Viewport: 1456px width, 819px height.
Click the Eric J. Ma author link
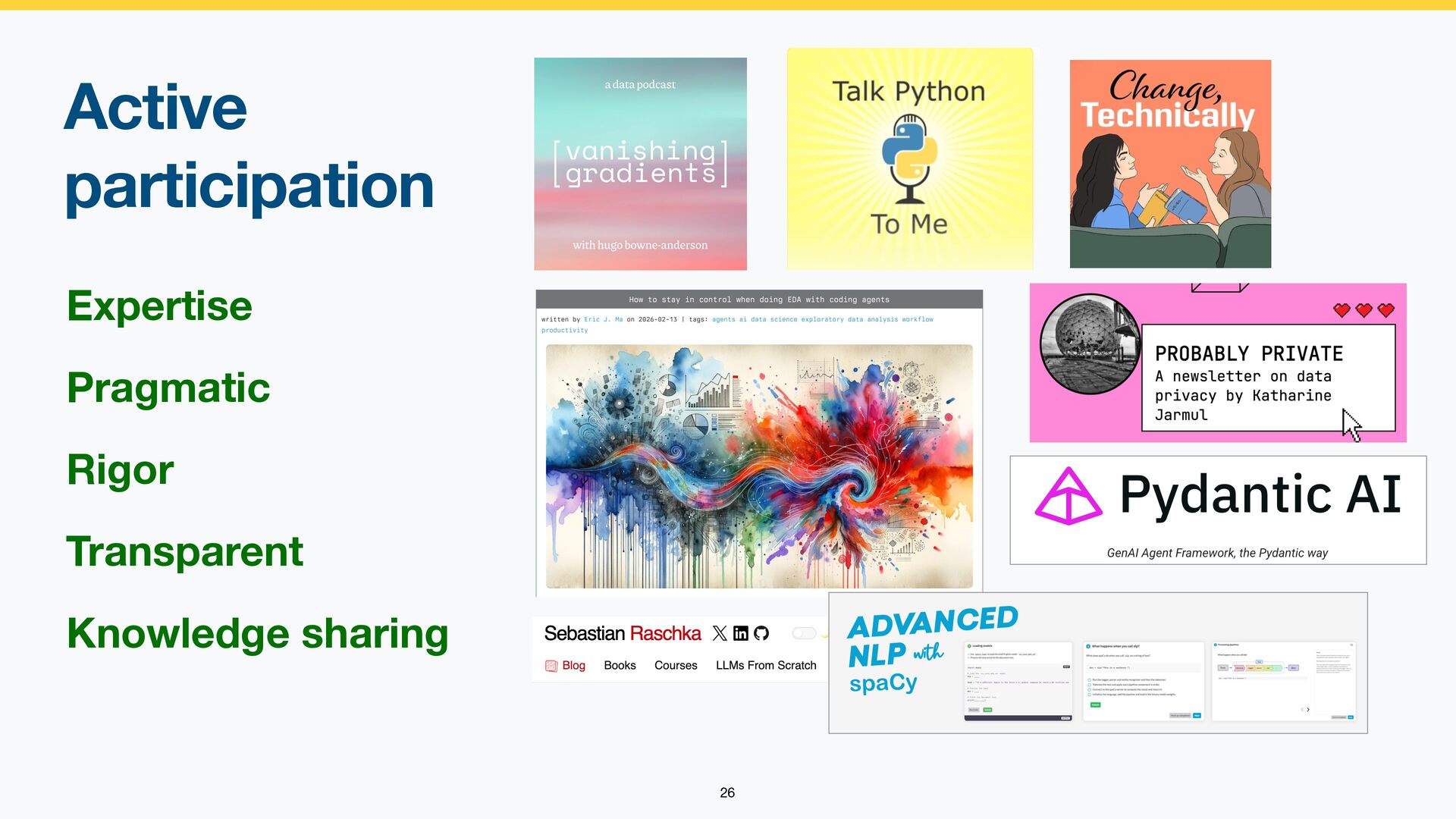coord(603,320)
